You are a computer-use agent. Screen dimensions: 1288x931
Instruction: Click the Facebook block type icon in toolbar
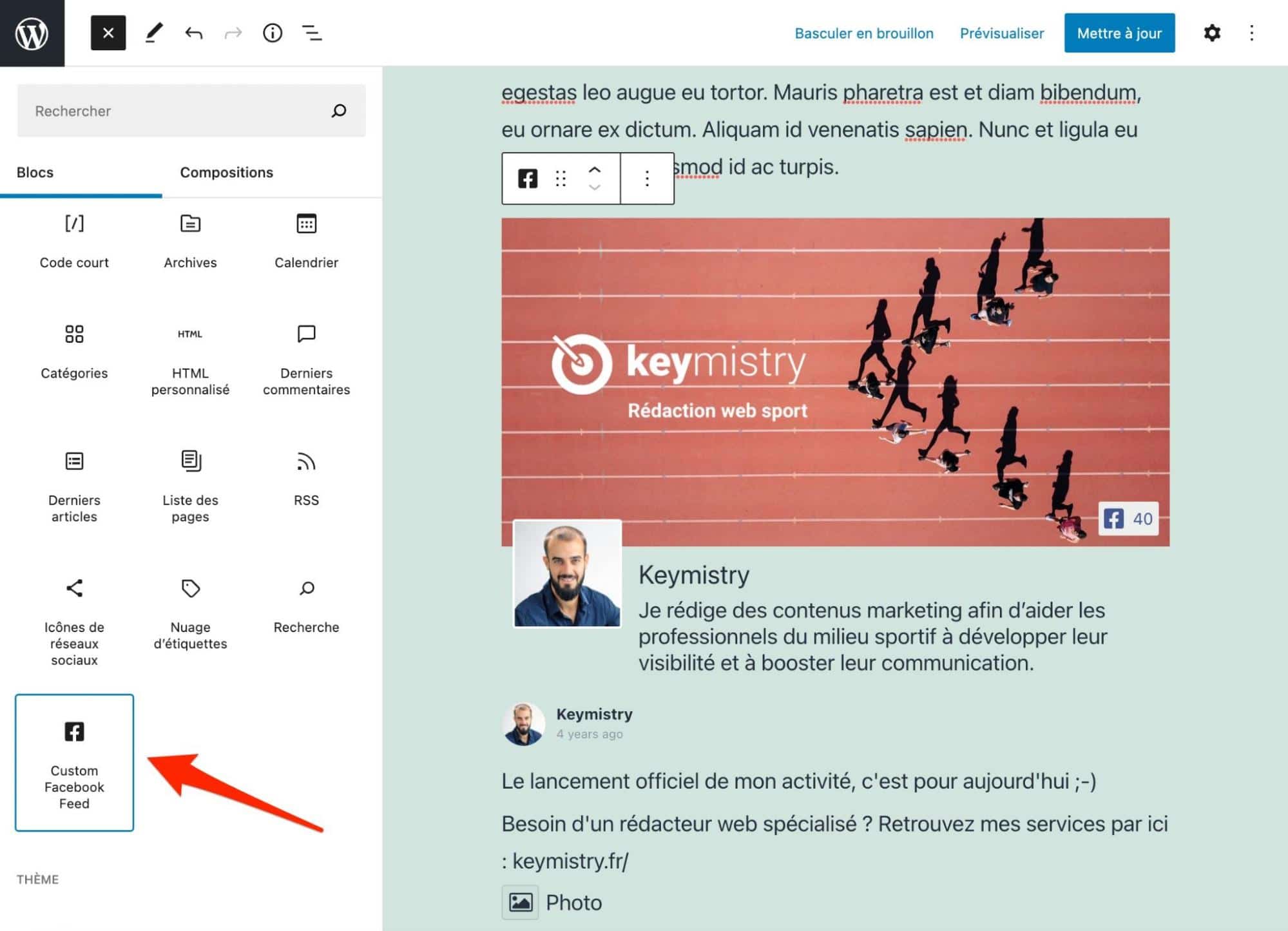528,178
